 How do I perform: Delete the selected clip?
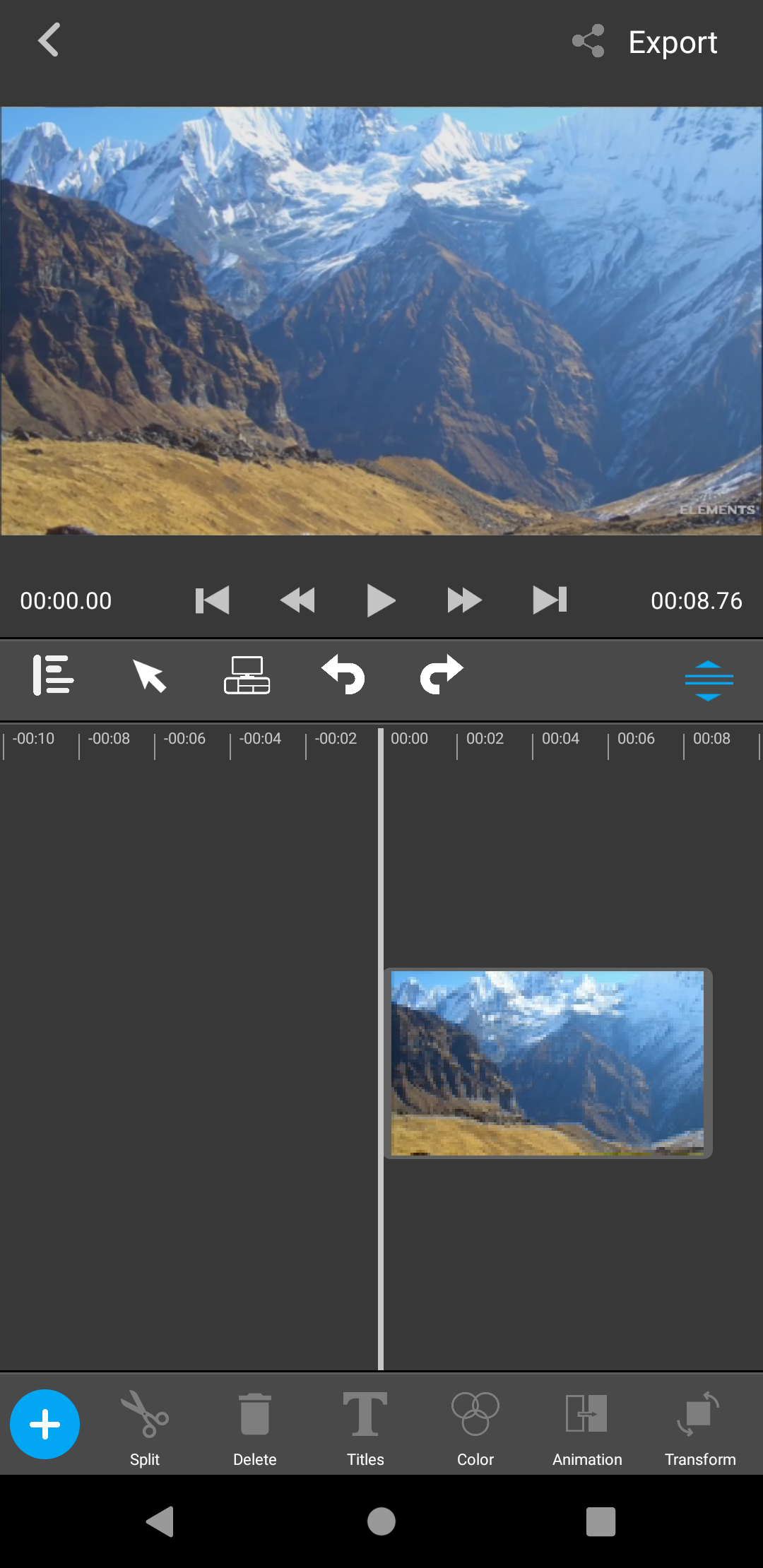[255, 1428]
